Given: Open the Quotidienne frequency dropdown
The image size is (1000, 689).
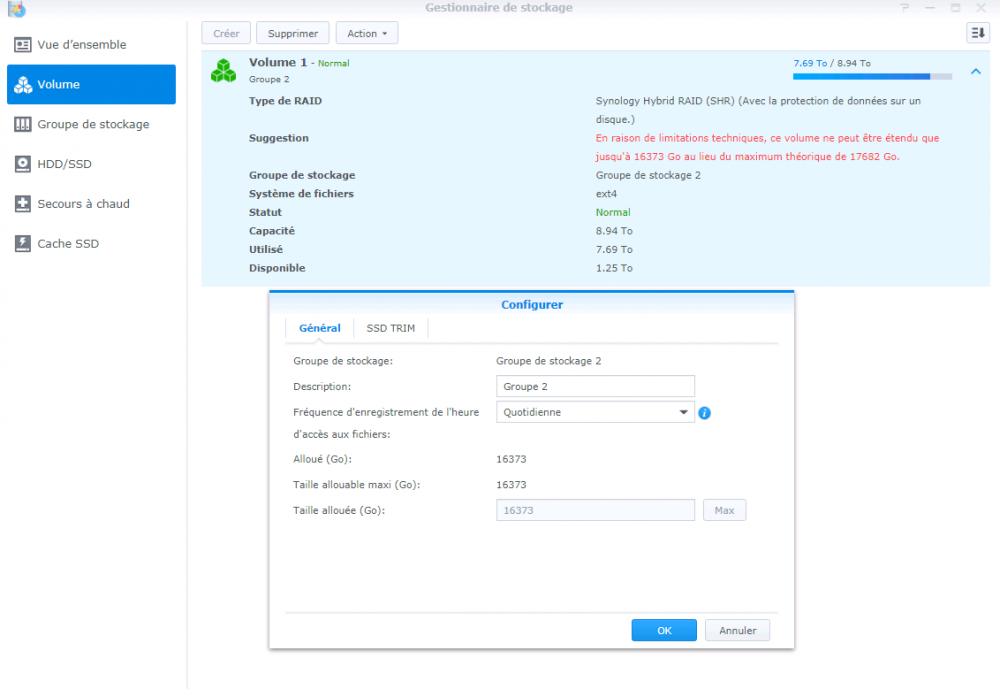Looking at the screenshot, I should pyautogui.click(x=595, y=412).
